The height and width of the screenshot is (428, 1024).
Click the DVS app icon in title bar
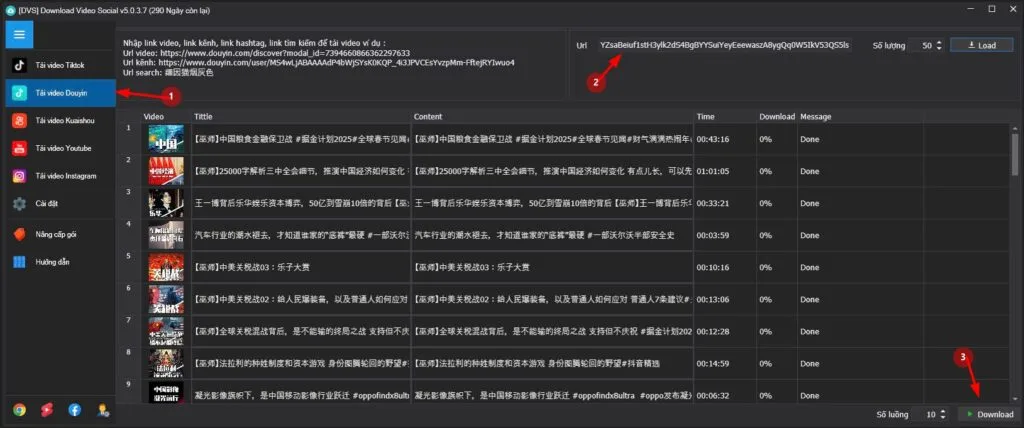click(x=10, y=10)
